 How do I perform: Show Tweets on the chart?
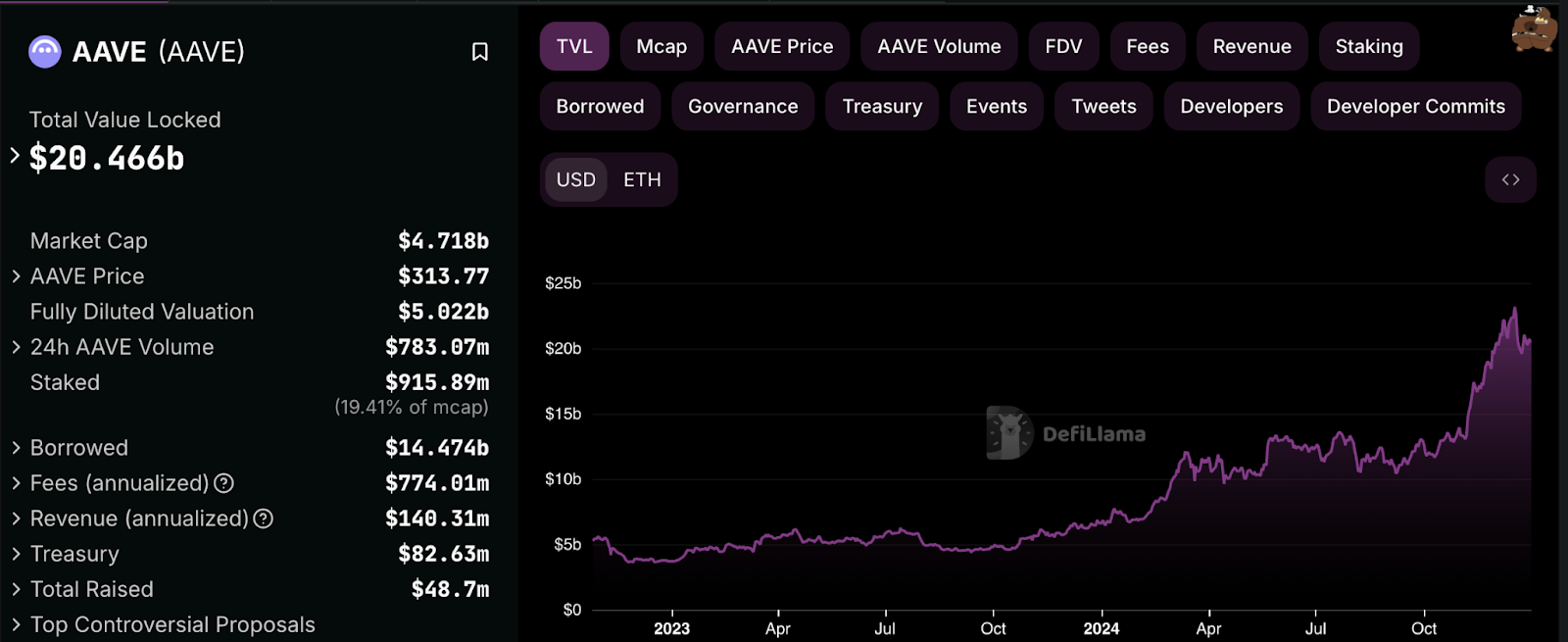coord(1103,106)
